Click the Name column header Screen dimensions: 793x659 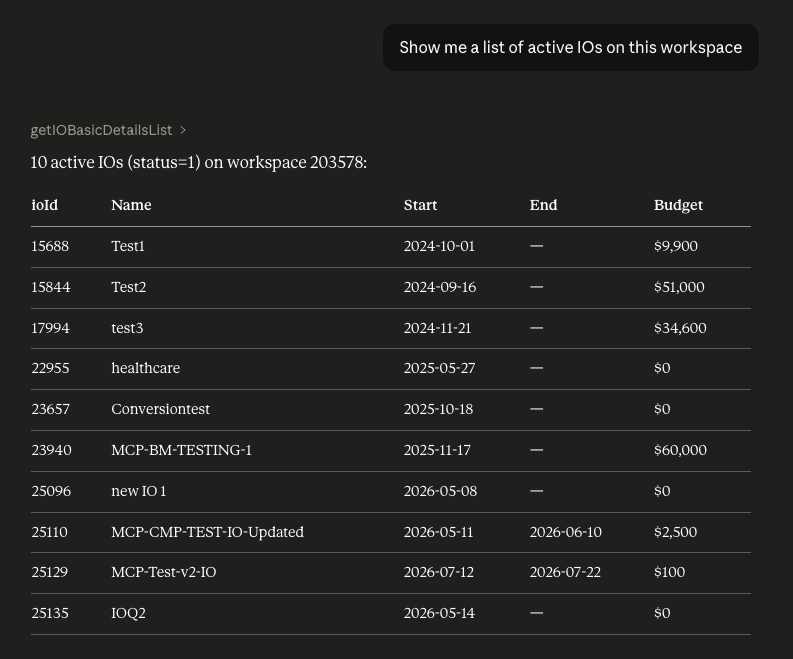[131, 205]
